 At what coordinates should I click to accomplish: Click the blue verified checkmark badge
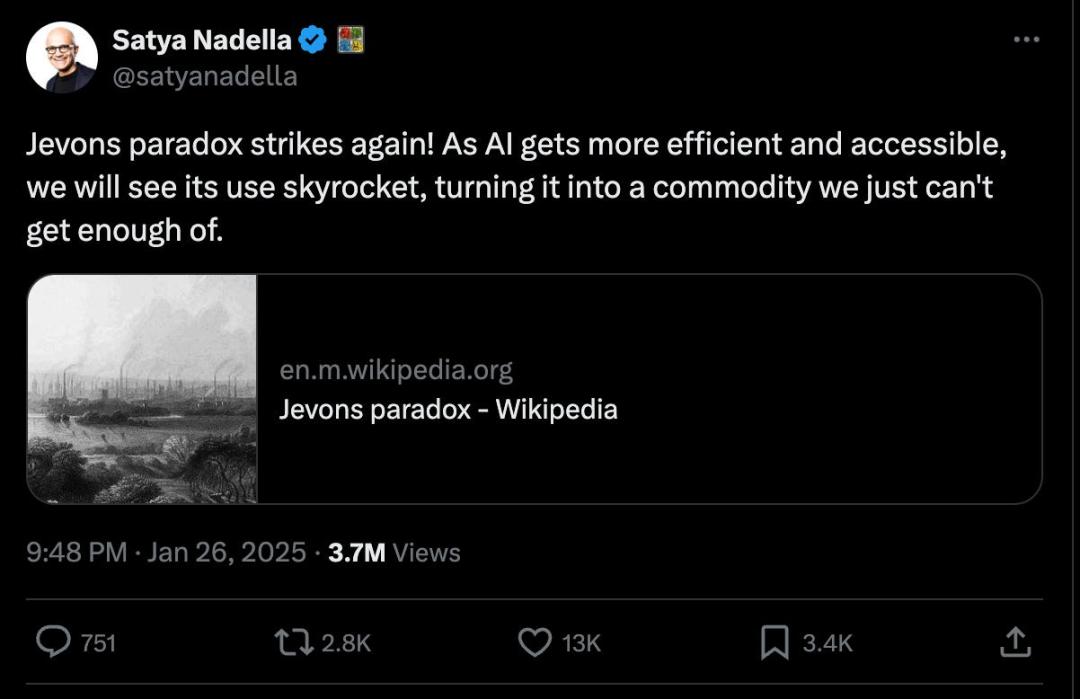(x=314, y=40)
